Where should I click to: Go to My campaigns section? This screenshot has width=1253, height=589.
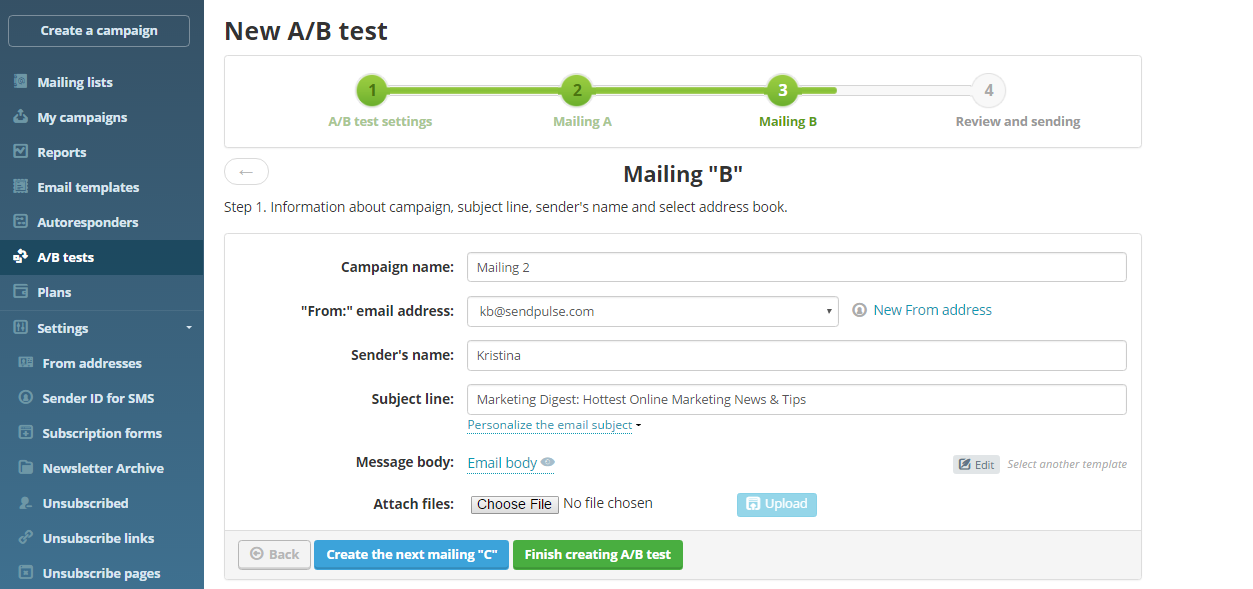coord(82,117)
